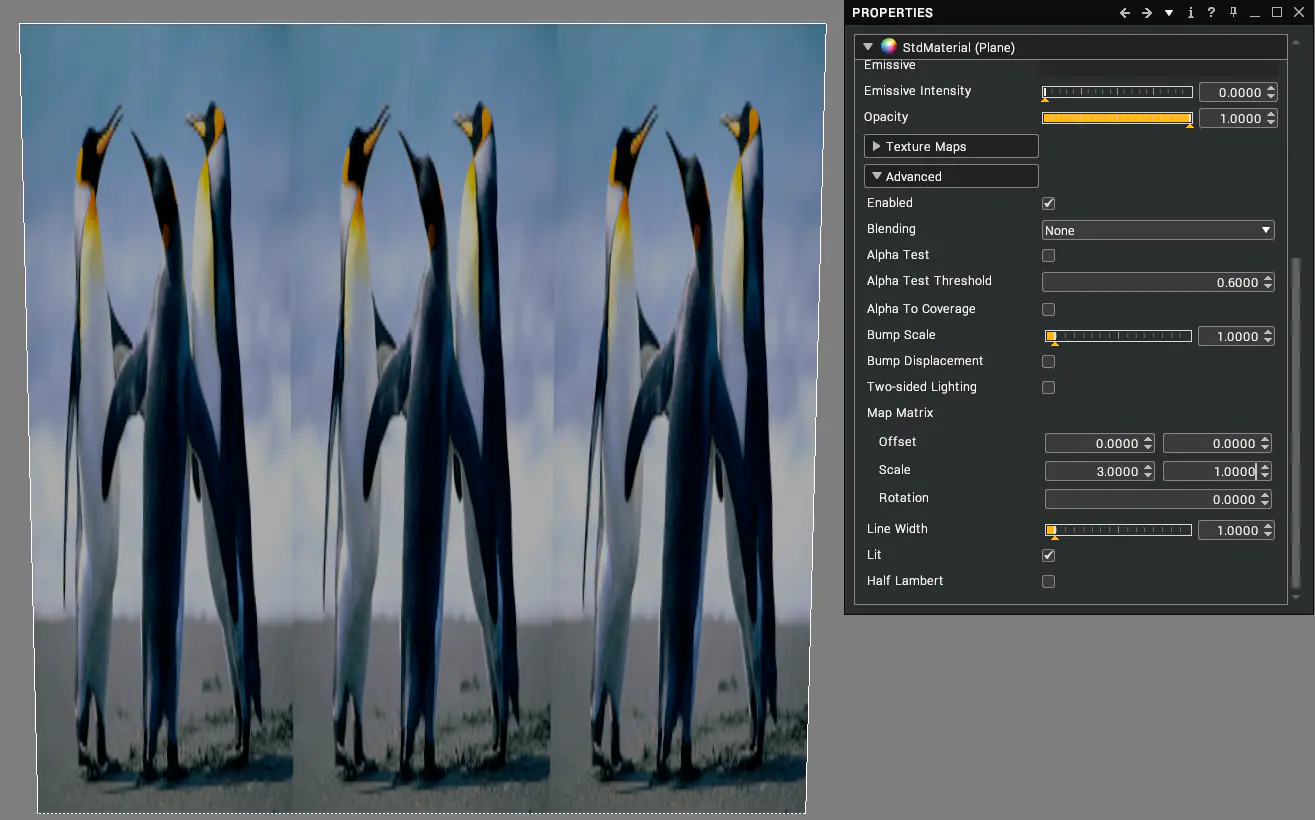Enable the Half Lambert checkbox

(x=1048, y=581)
